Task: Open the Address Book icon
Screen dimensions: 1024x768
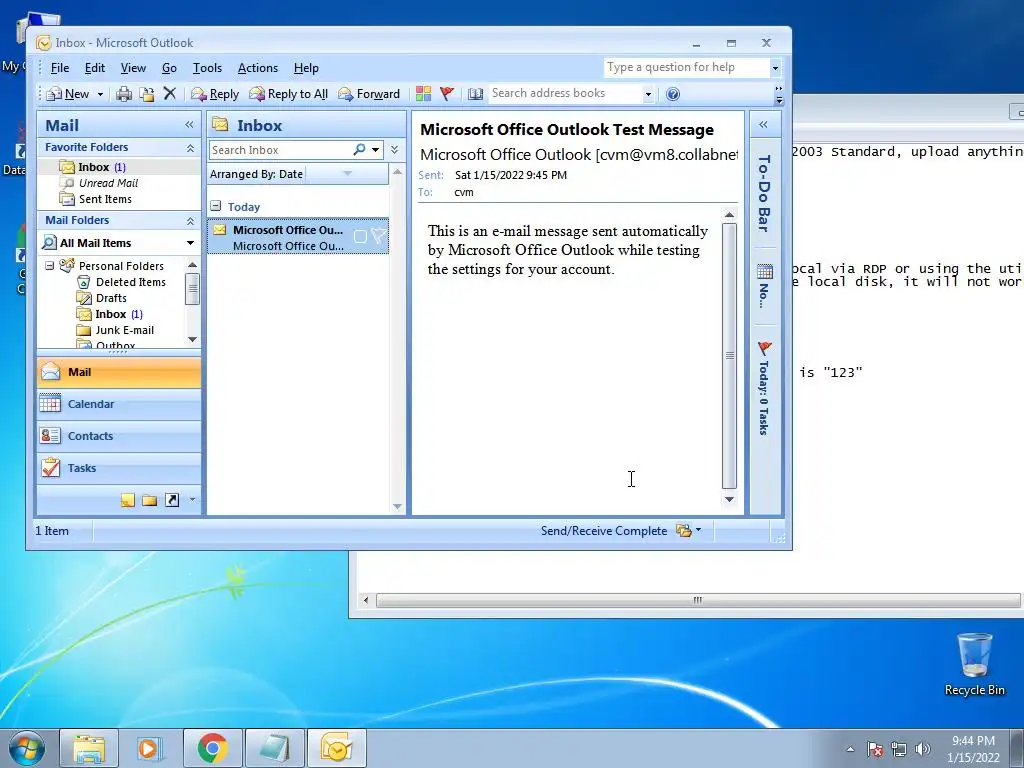Action: coord(475,94)
